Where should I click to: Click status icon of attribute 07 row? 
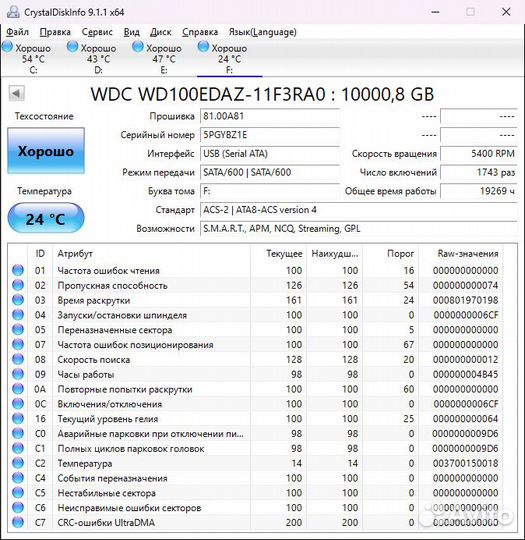18,344
